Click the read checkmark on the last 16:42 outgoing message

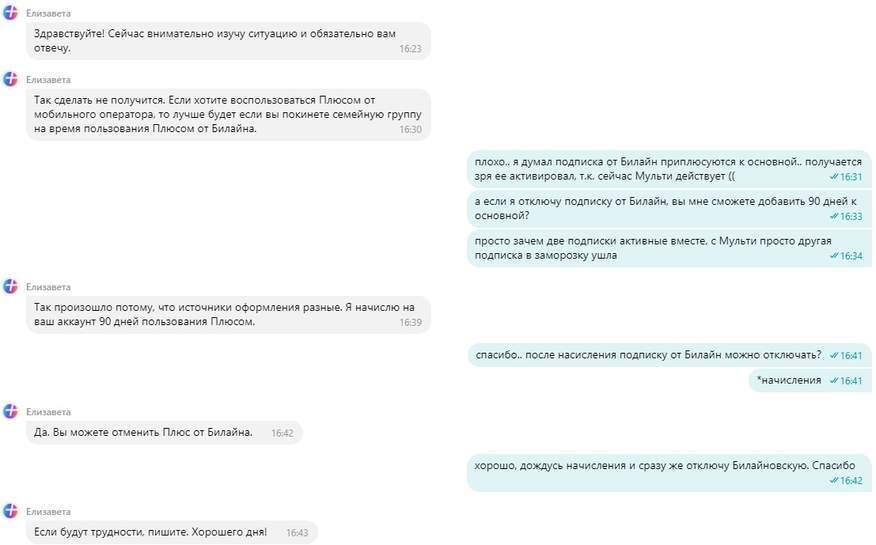(834, 481)
